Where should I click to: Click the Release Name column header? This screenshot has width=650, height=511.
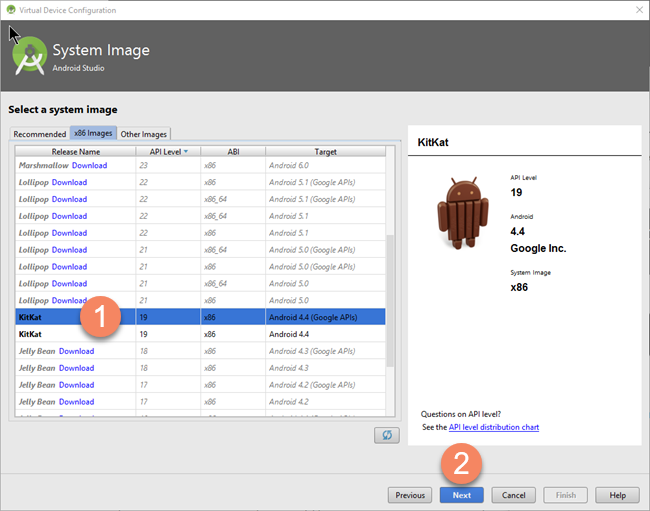point(75,152)
